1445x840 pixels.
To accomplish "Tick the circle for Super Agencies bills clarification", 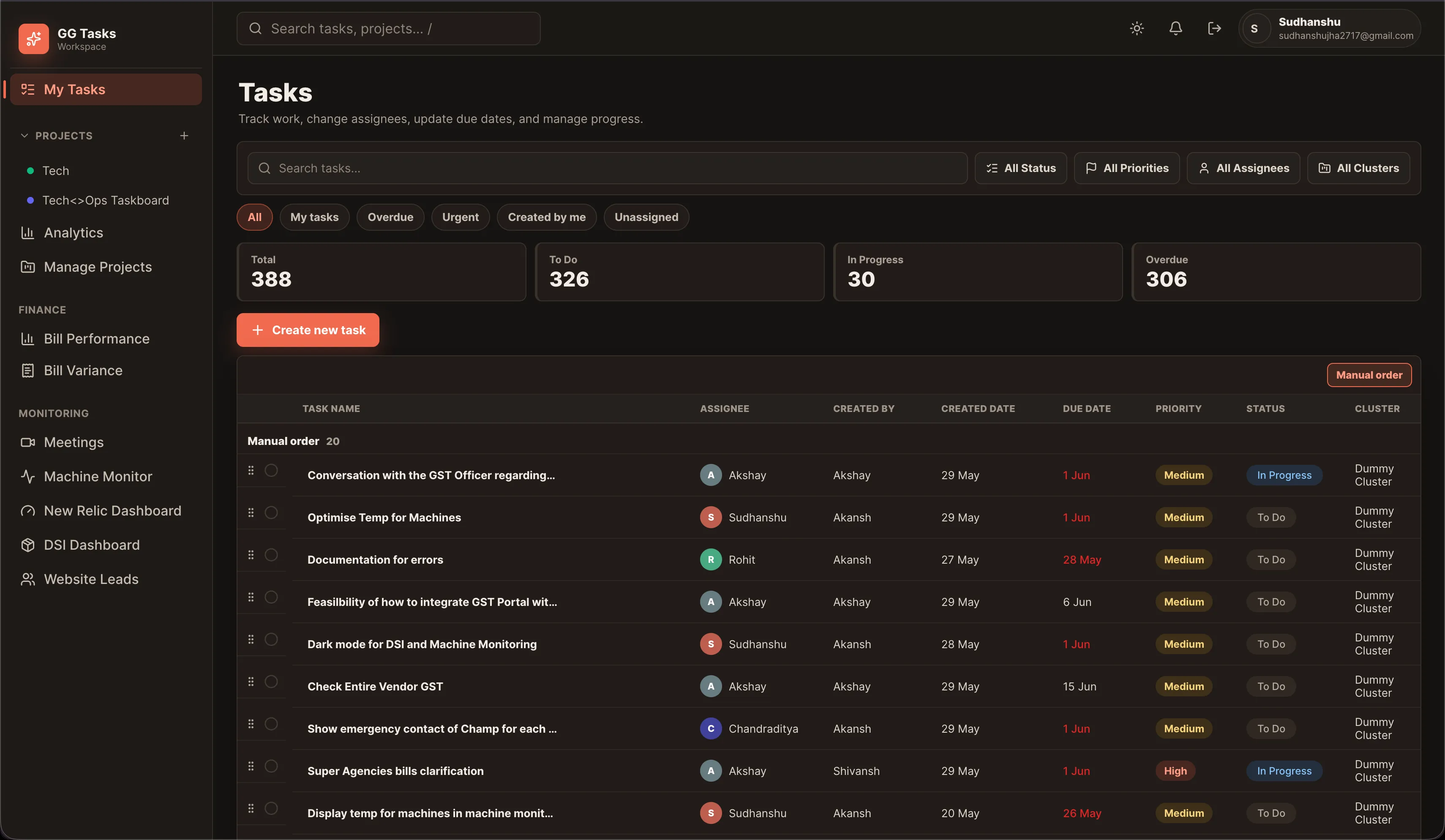I will [x=271, y=766].
